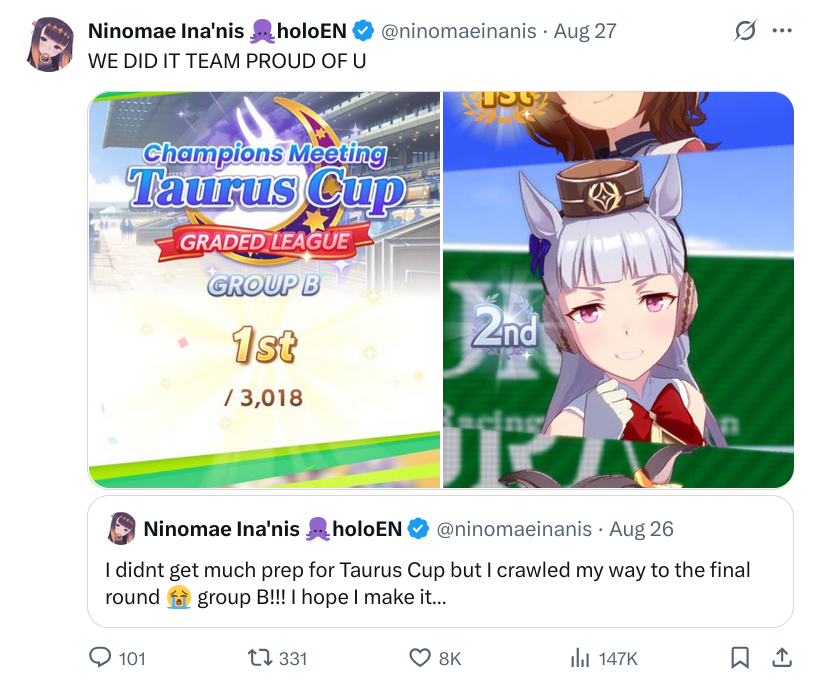Open replies via the comment bubble icon
Screen dimensions: 815x687
click(x=100, y=657)
